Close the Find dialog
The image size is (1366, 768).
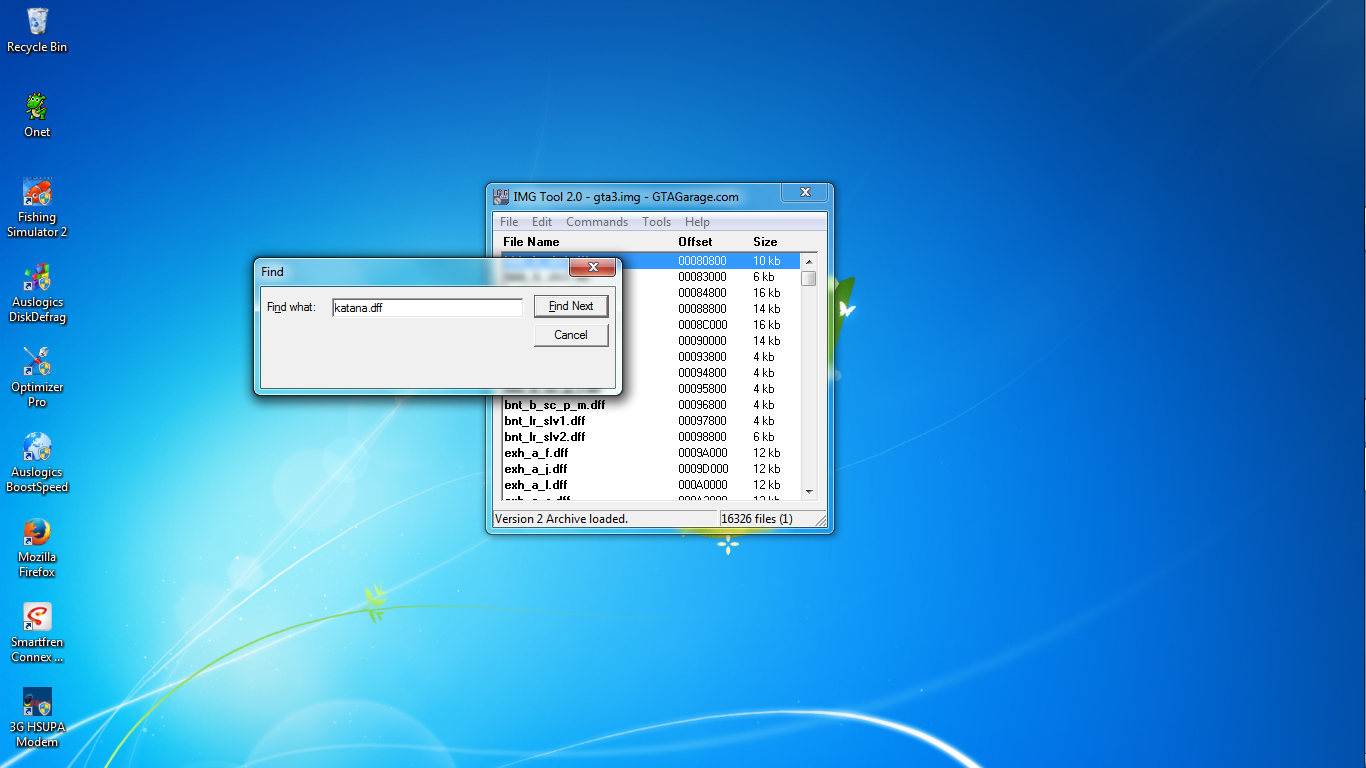tap(592, 267)
